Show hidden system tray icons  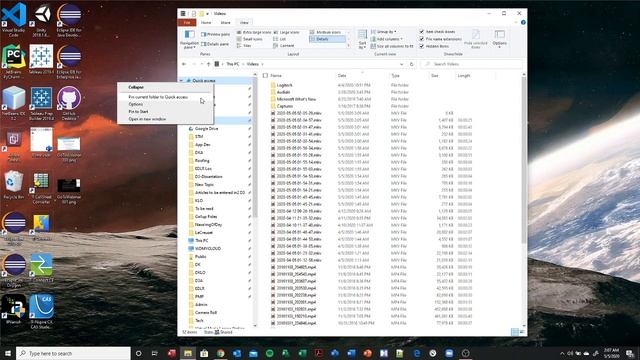click(x=562, y=353)
